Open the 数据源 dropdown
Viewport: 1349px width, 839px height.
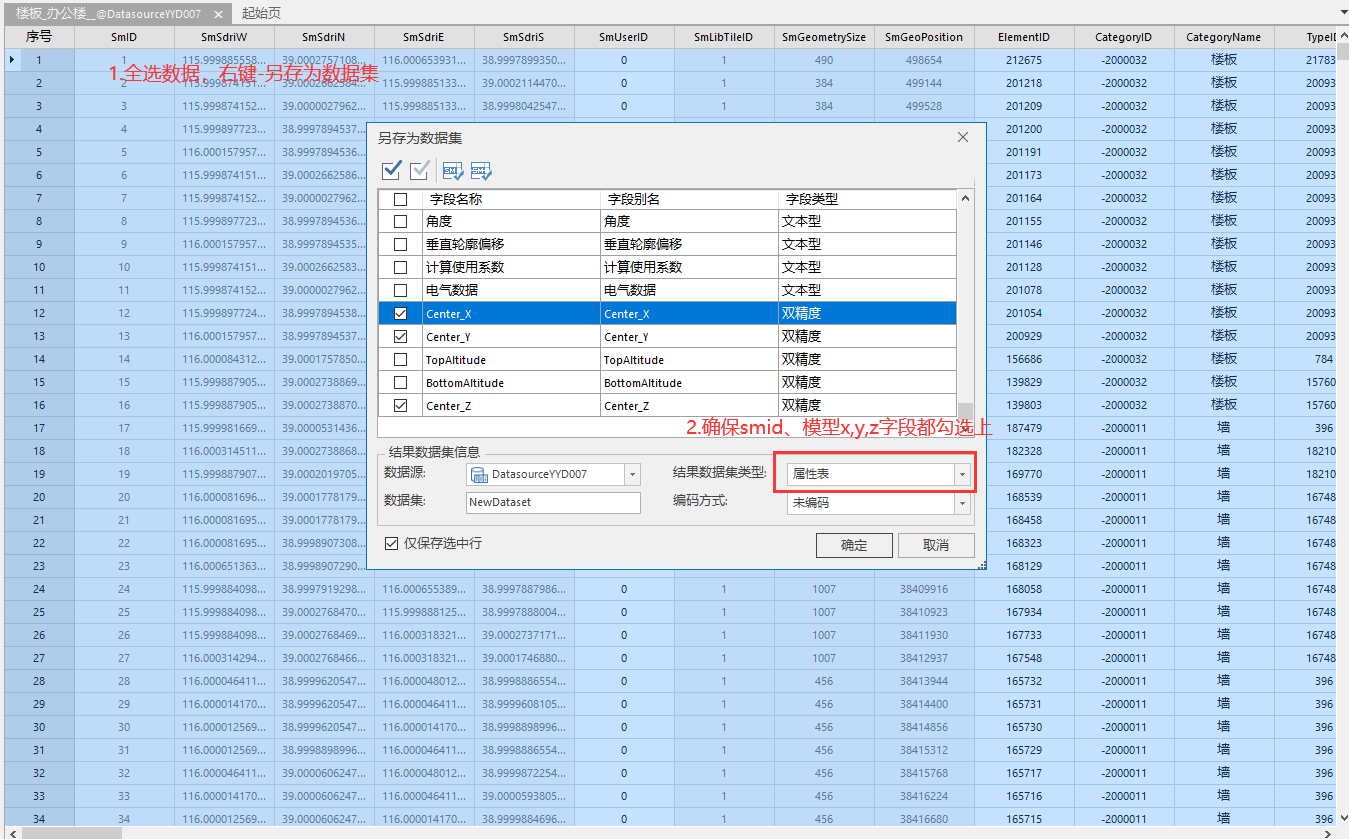pos(631,474)
